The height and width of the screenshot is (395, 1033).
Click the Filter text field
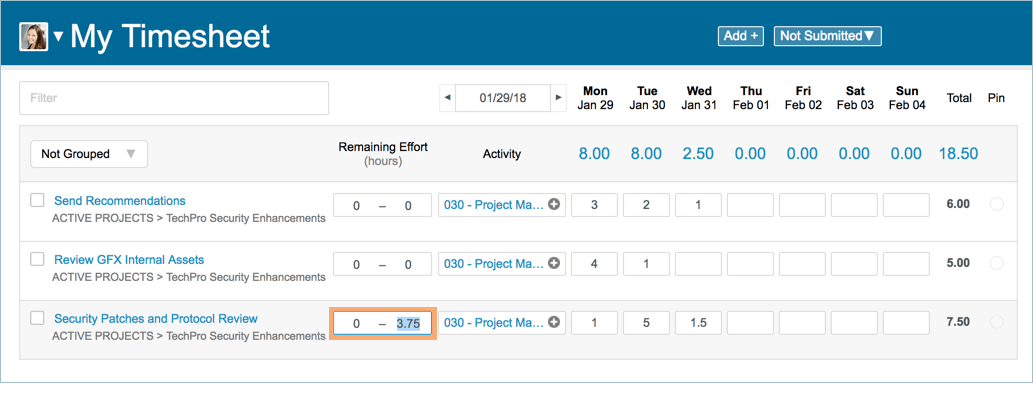[x=174, y=98]
